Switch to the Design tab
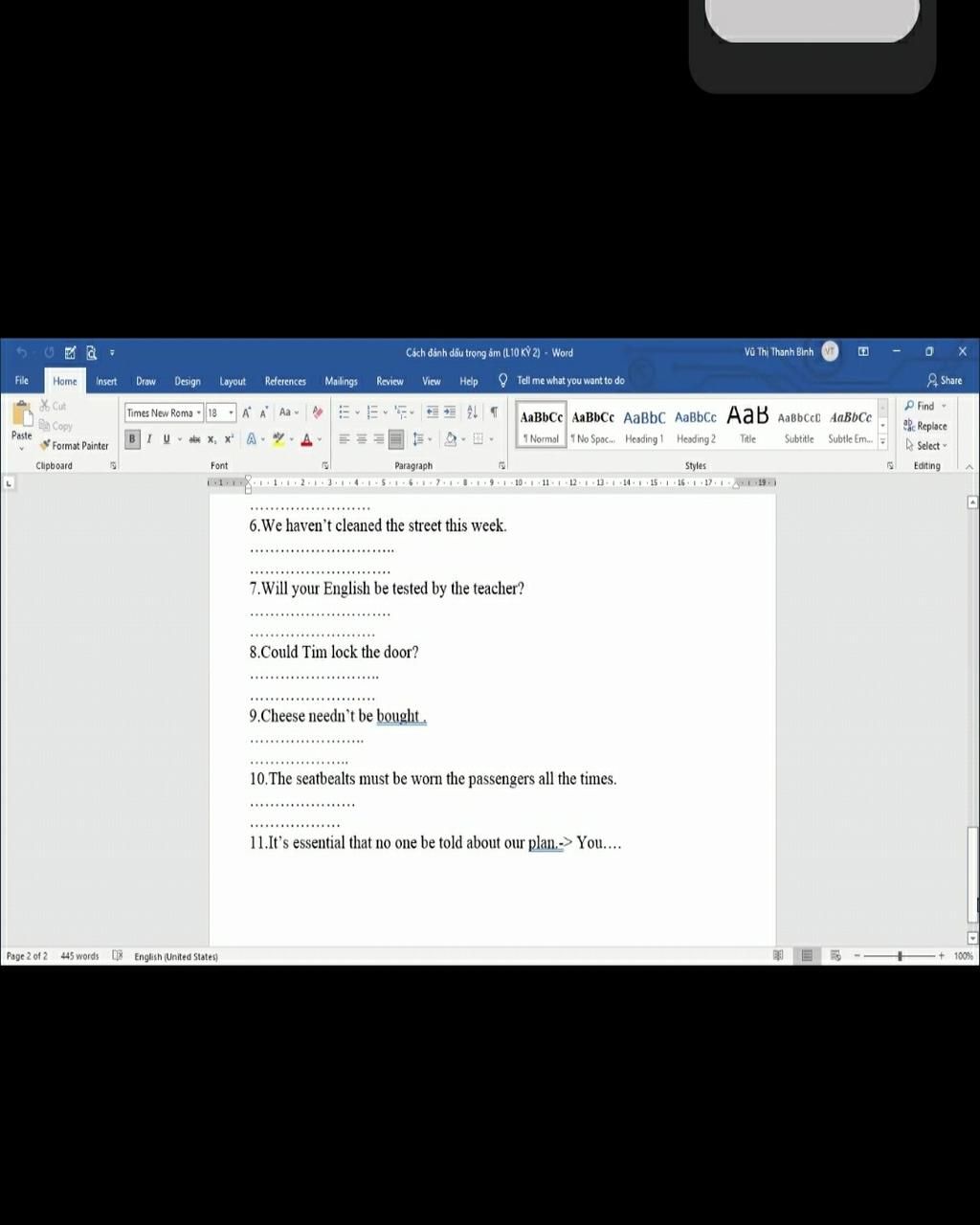 (188, 381)
